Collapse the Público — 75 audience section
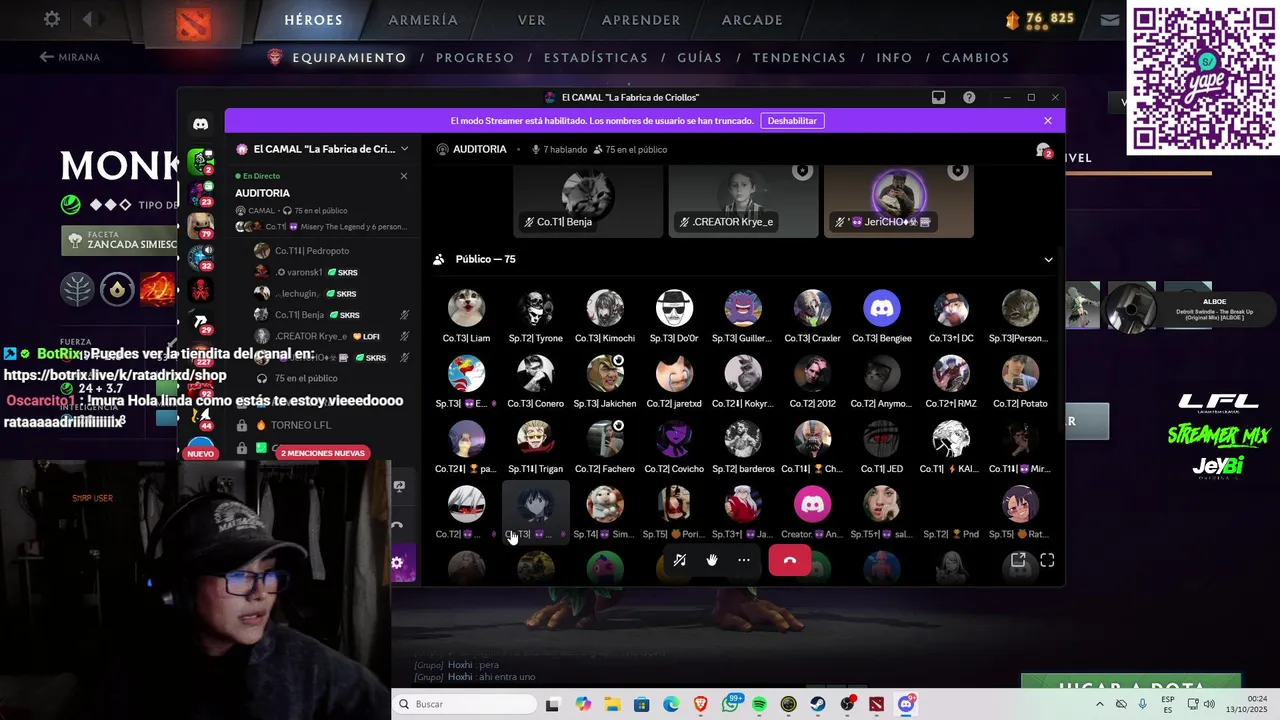The height and width of the screenshot is (720, 1280). 1048,259
